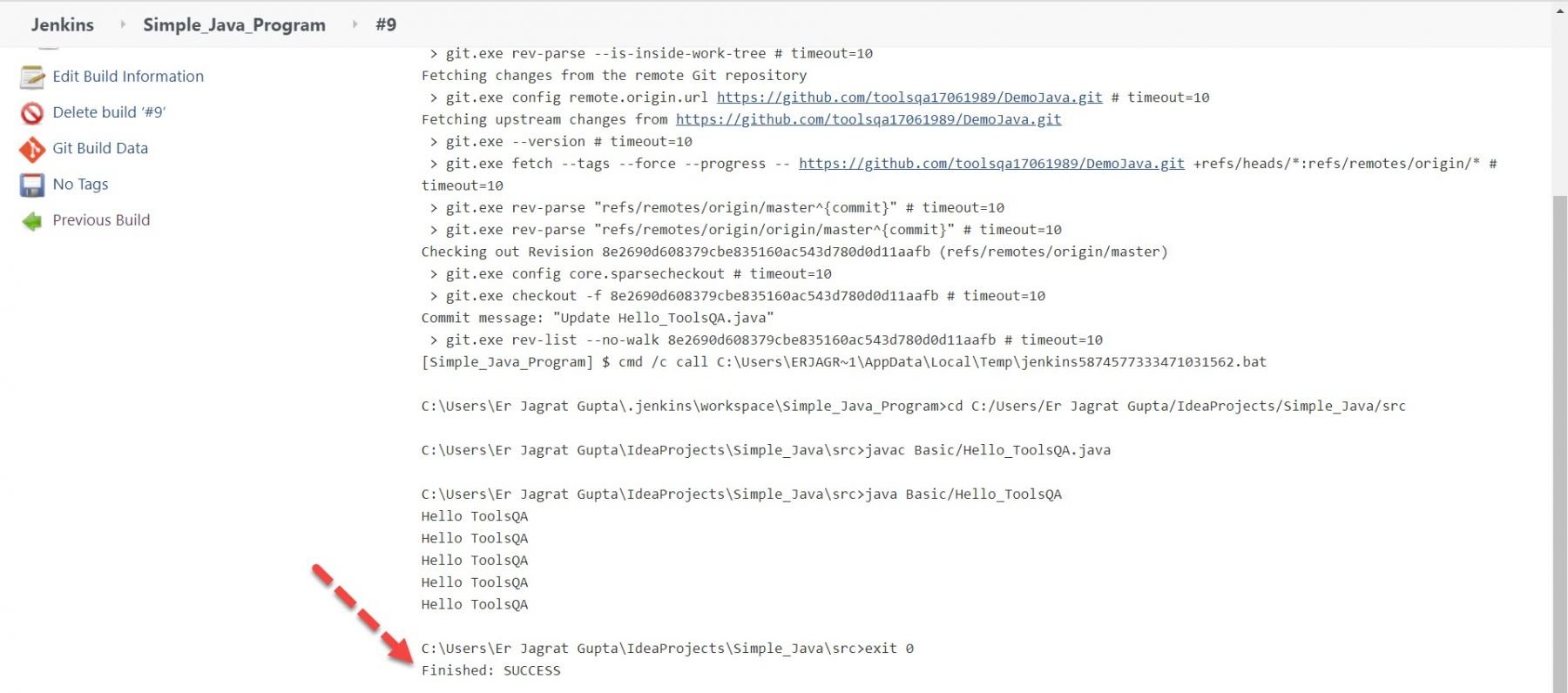1568x693 pixels.
Task: Open Edit Build Information
Action: click(x=128, y=77)
